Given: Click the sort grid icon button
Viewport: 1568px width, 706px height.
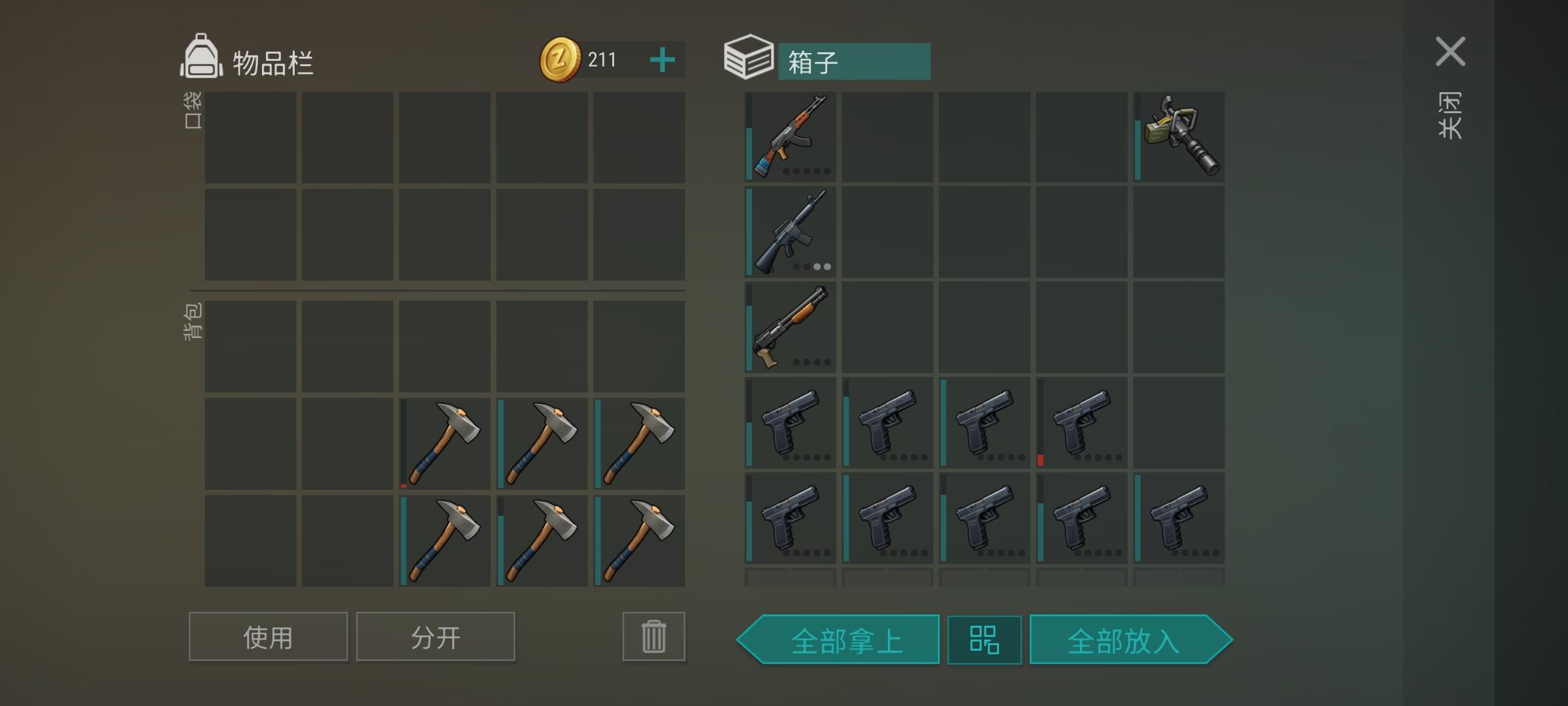Looking at the screenshot, I should pyautogui.click(x=984, y=640).
